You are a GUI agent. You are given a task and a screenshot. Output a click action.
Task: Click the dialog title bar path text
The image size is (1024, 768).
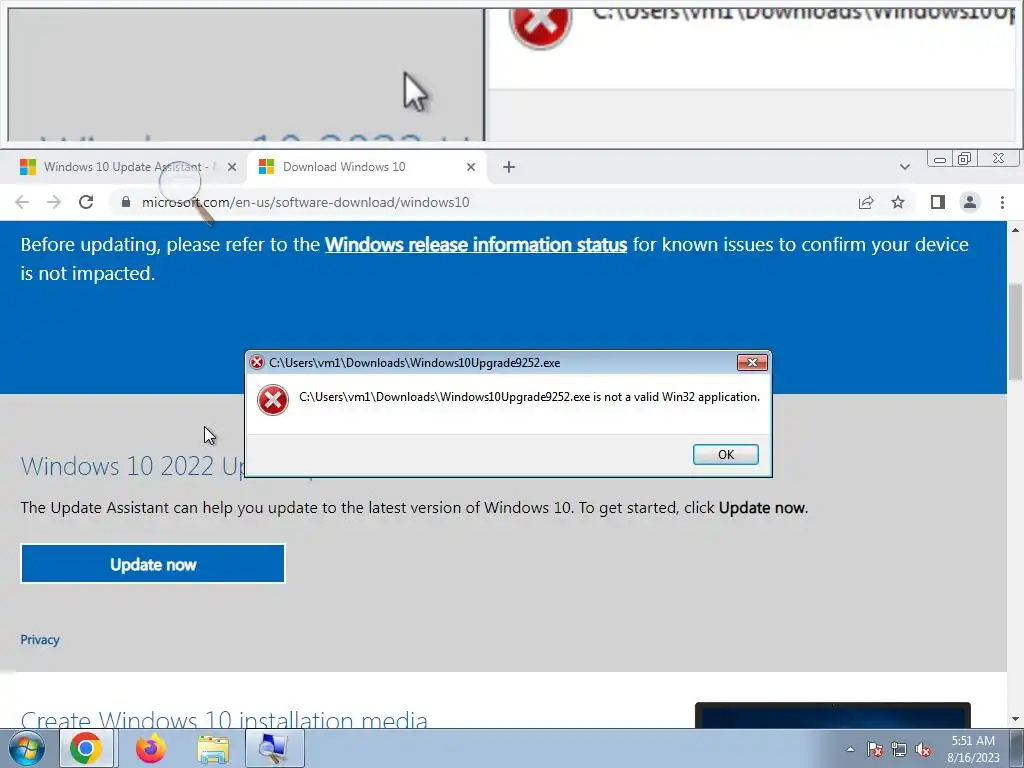point(415,363)
